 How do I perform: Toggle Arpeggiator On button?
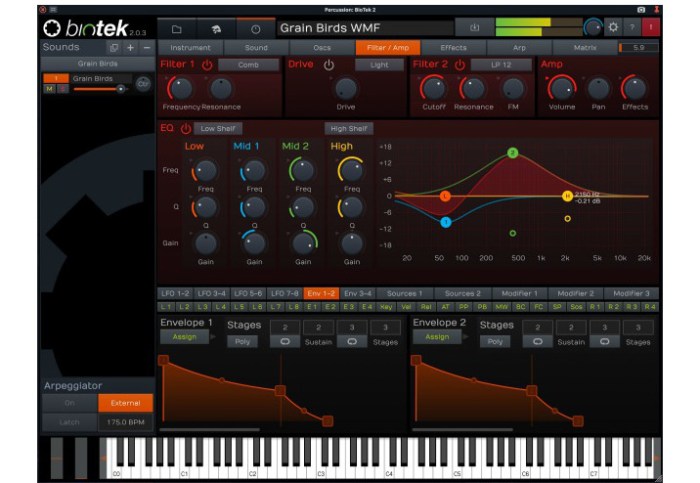click(70, 403)
